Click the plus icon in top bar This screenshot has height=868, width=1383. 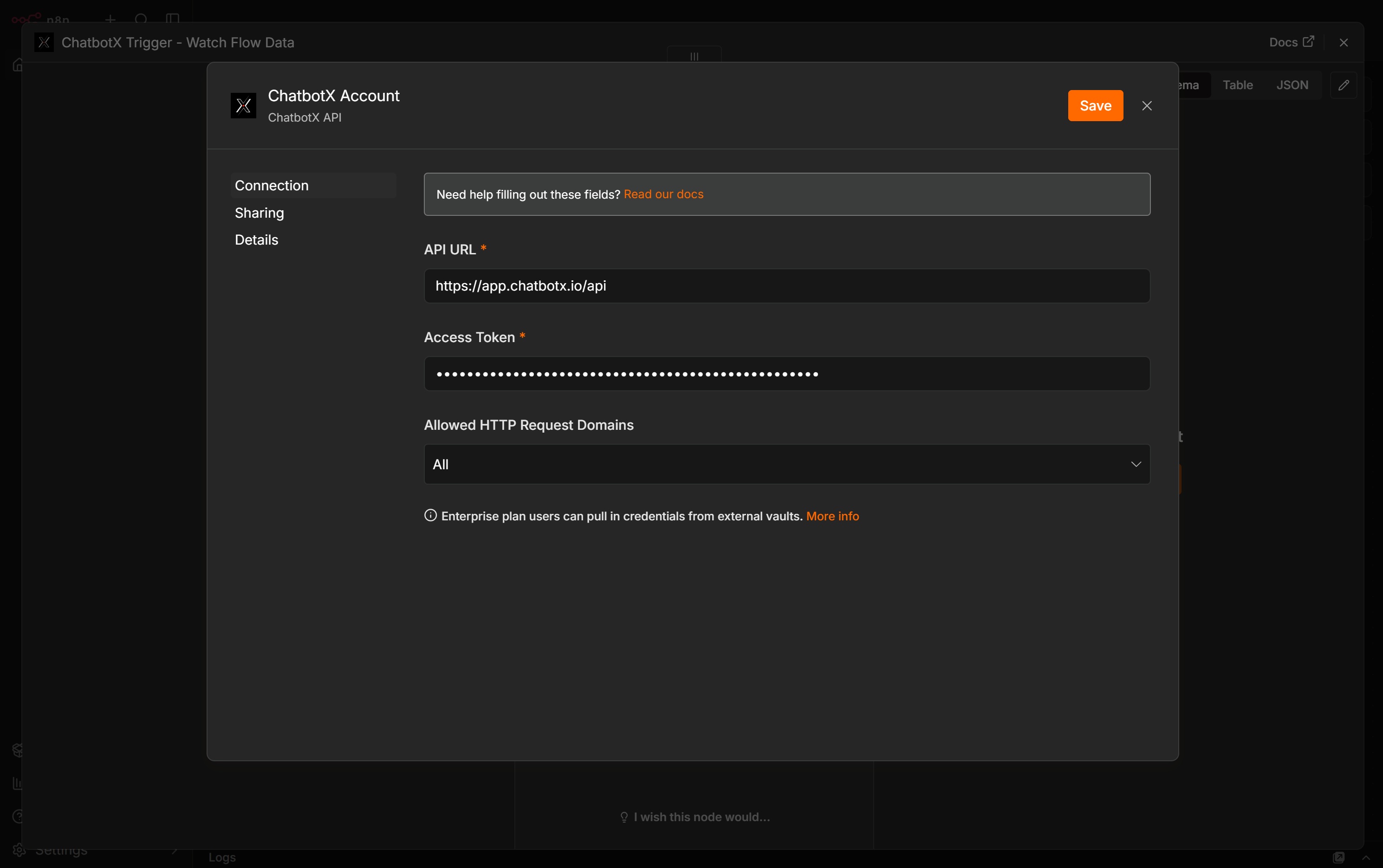110,19
